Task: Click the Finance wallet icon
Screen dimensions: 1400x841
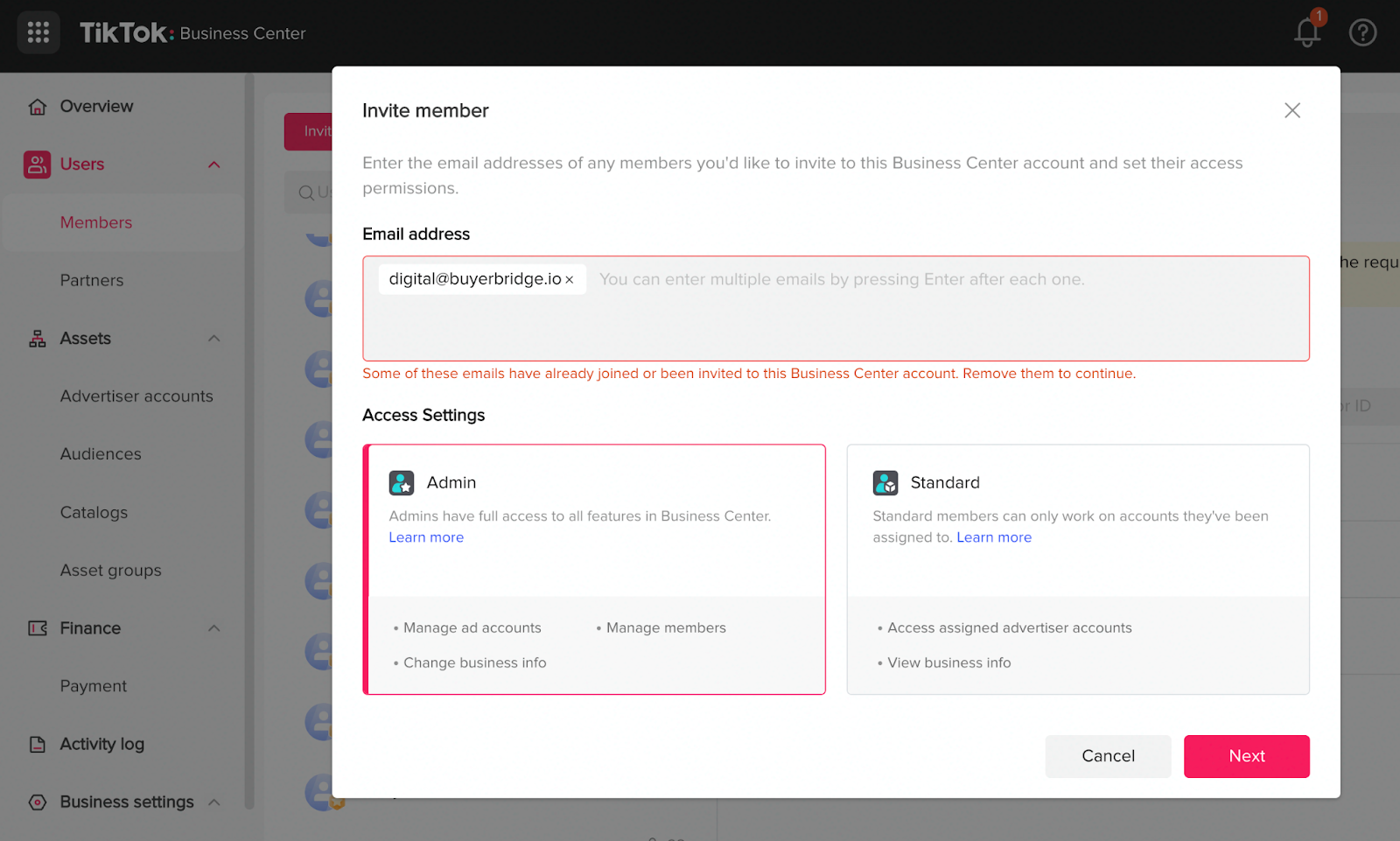Action: tap(38, 628)
